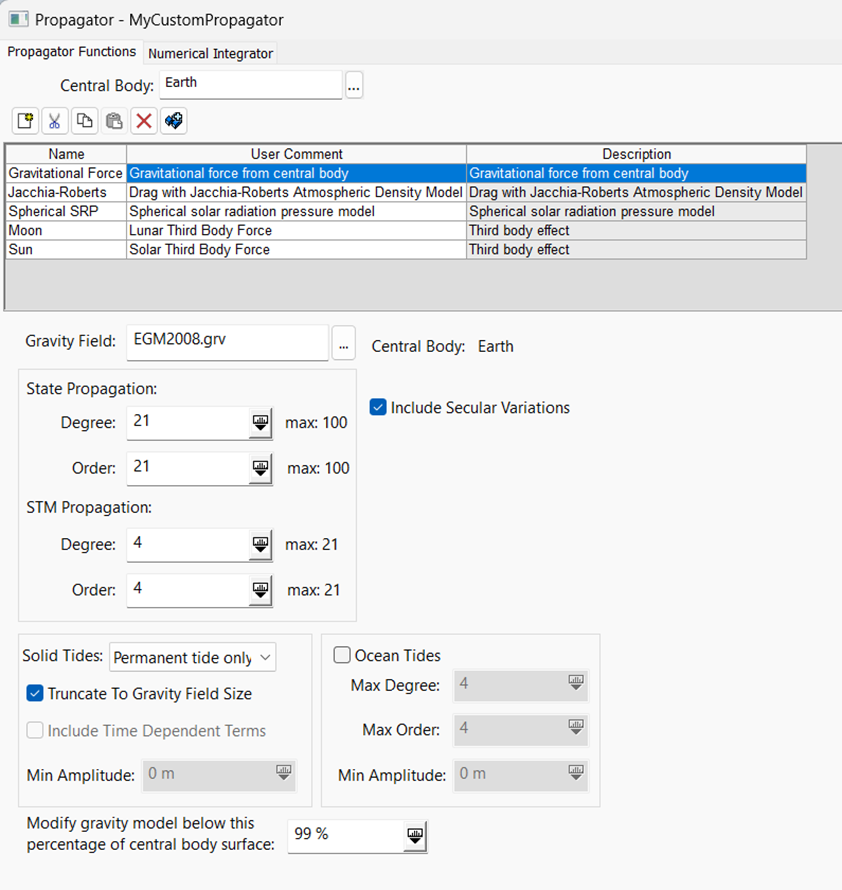
Task: Click the User Comment column header
Action: point(296,154)
